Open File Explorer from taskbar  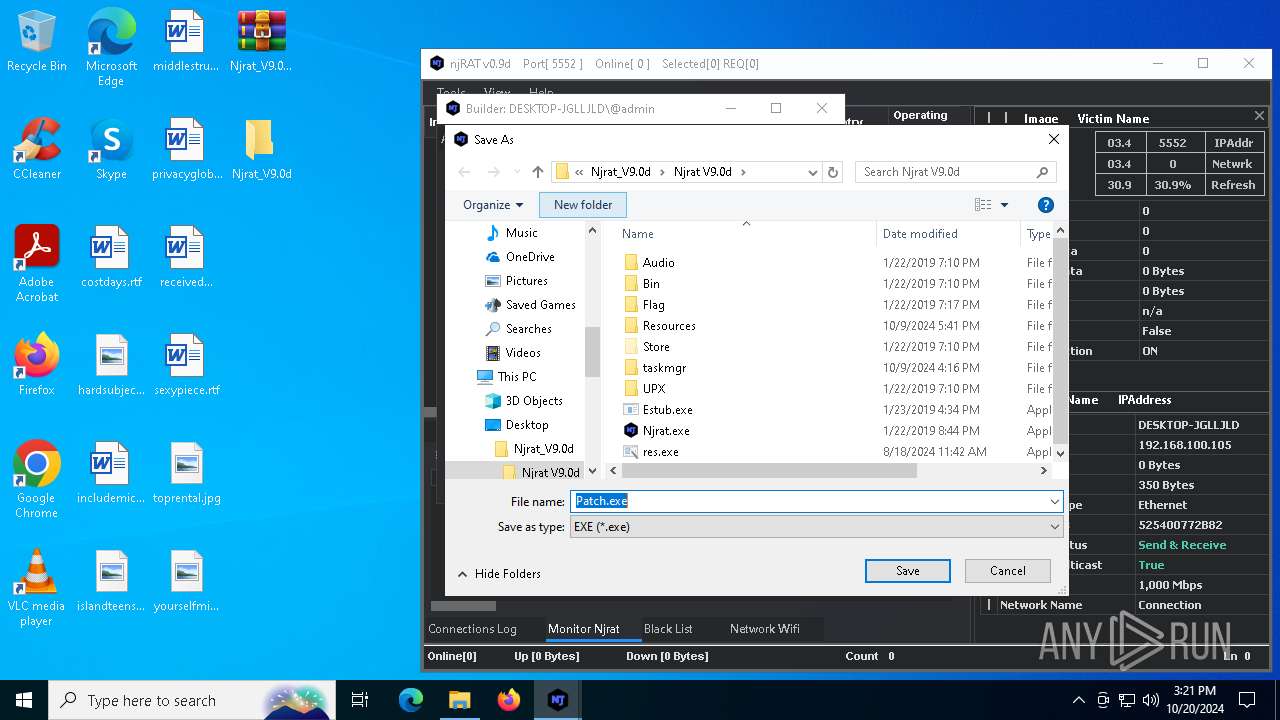[x=459, y=700]
